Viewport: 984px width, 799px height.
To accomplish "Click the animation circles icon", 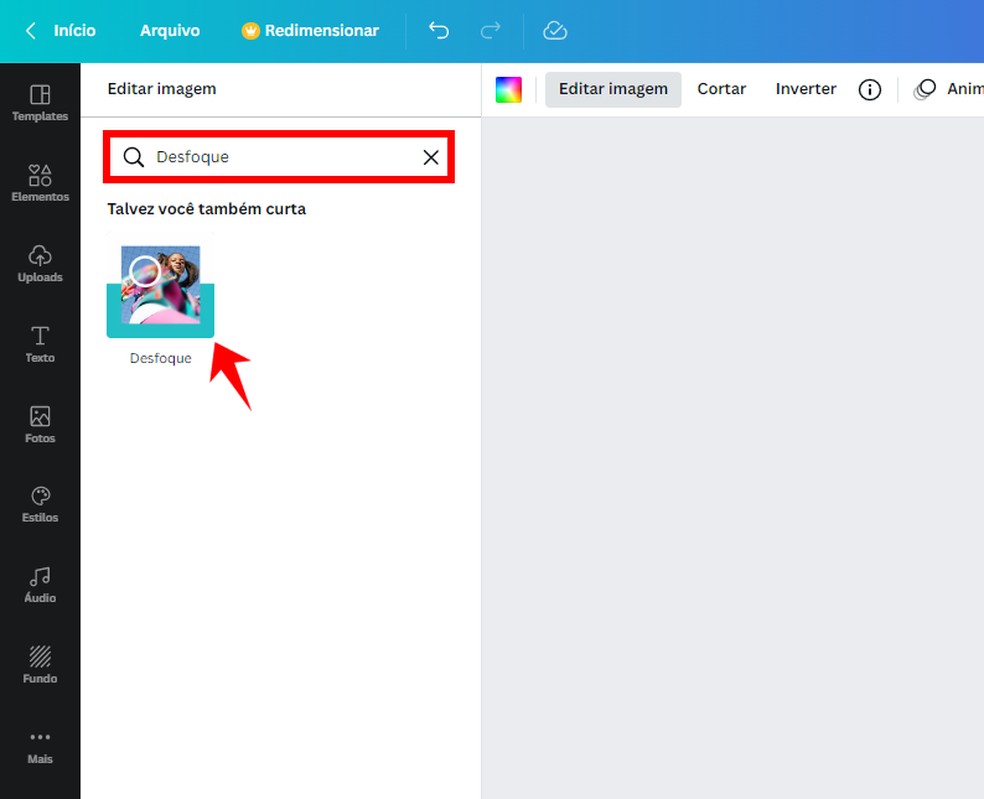I will point(924,89).
